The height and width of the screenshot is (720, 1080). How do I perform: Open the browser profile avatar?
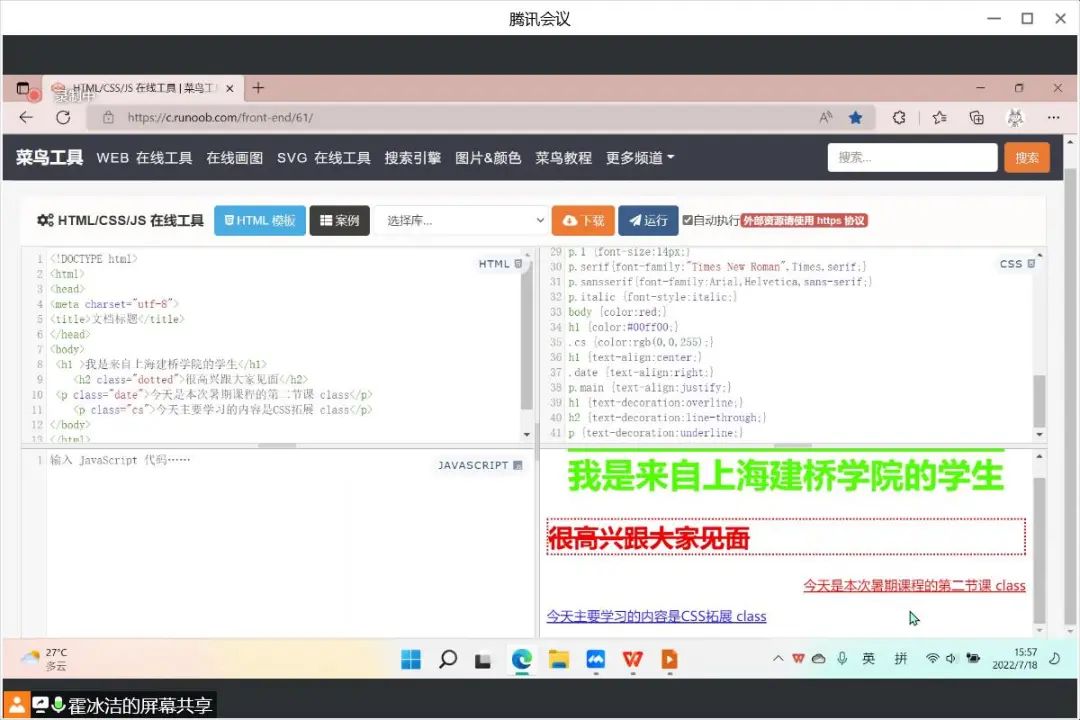click(x=1015, y=118)
